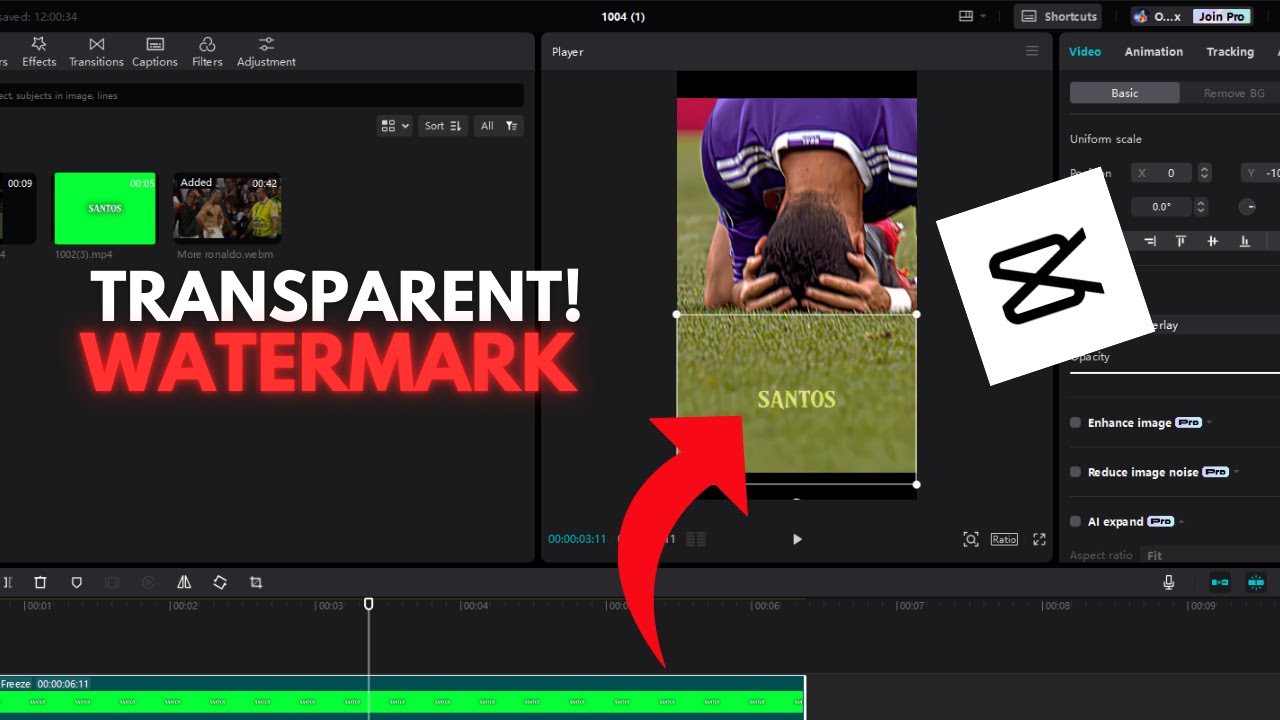Click the rotation angle stepper arrows
The width and height of the screenshot is (1280, 720).
[1201, 207]
